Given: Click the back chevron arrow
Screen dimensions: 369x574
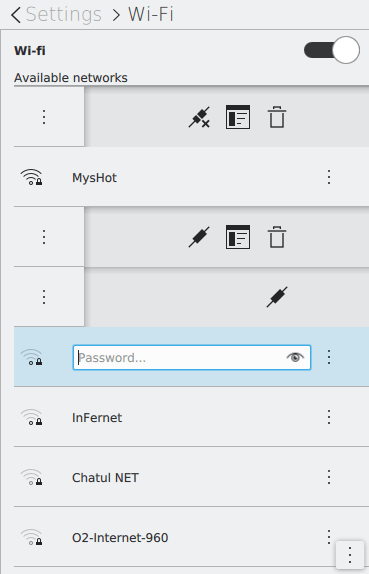Looking at the screenshot, I should [x=16, y=15].
